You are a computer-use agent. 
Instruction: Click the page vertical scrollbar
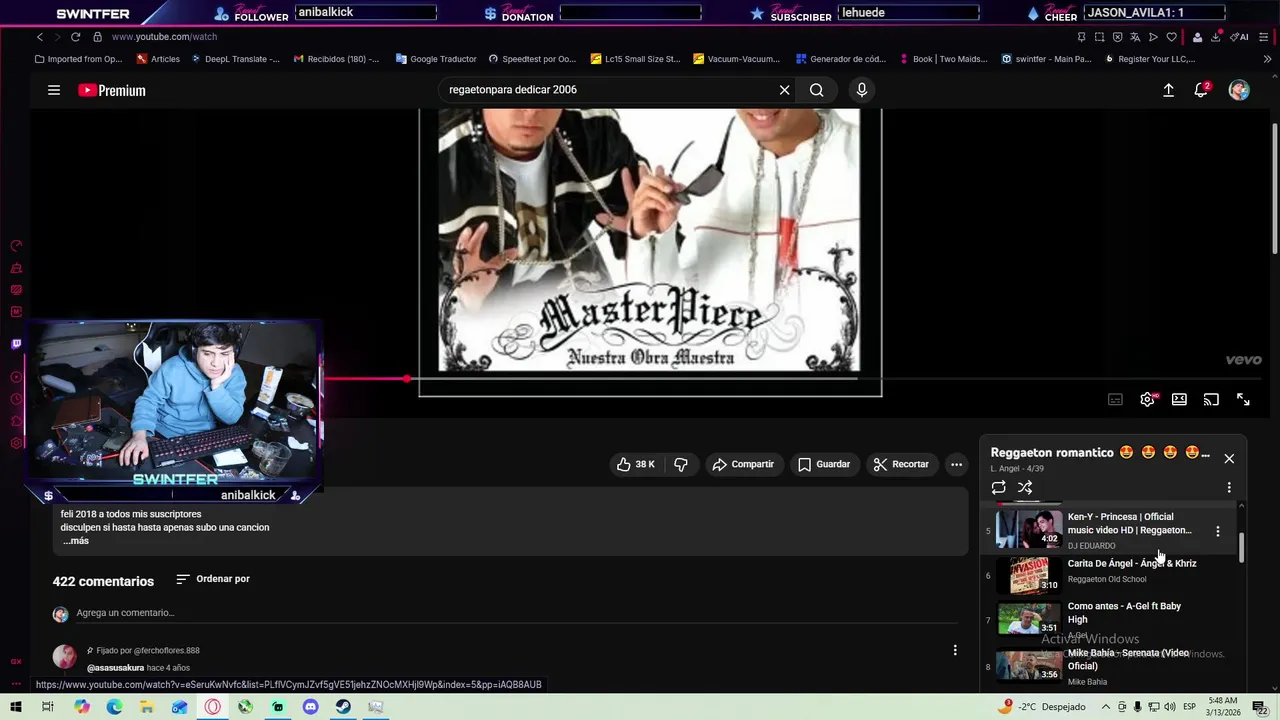tap(1275, 190)
